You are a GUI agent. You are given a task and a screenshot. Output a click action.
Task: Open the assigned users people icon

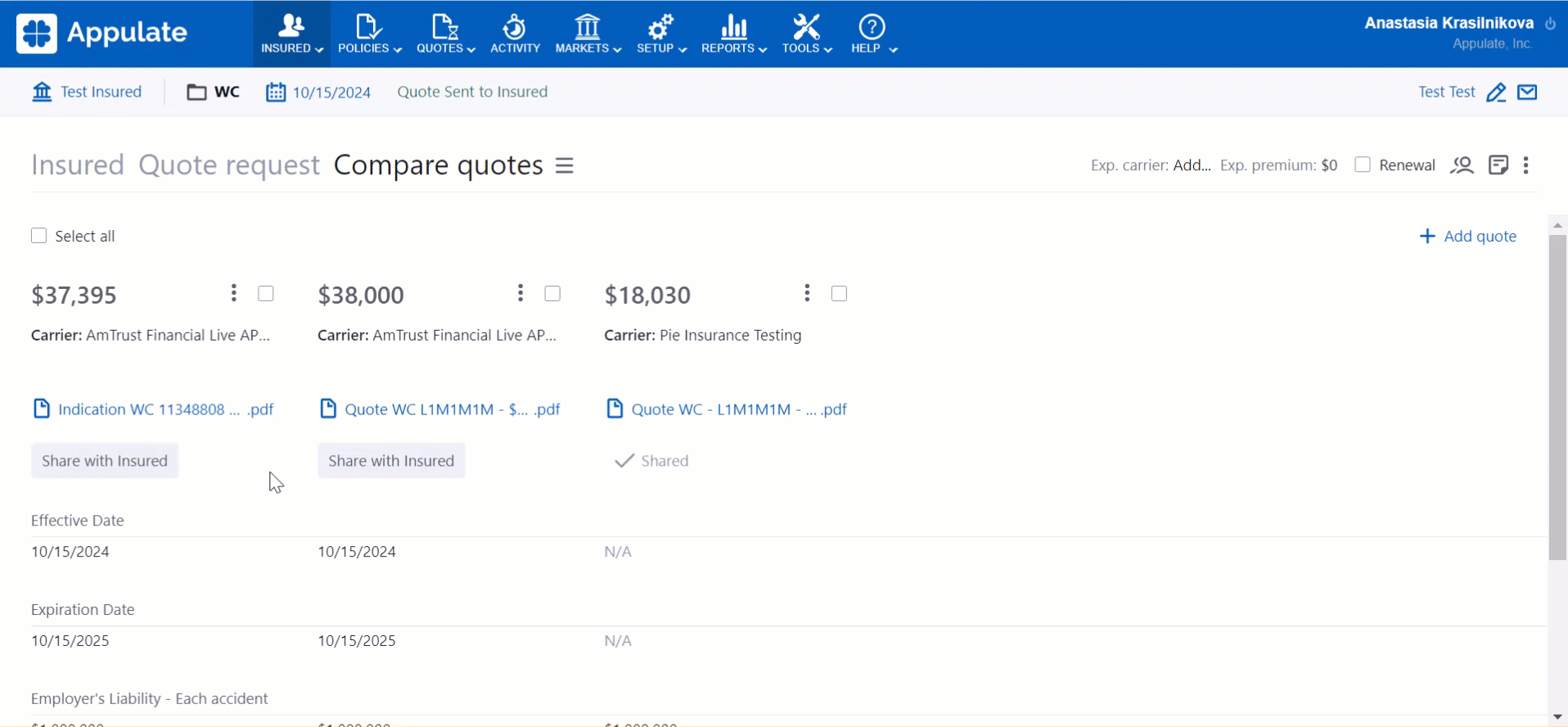[x=1462, y=165]
